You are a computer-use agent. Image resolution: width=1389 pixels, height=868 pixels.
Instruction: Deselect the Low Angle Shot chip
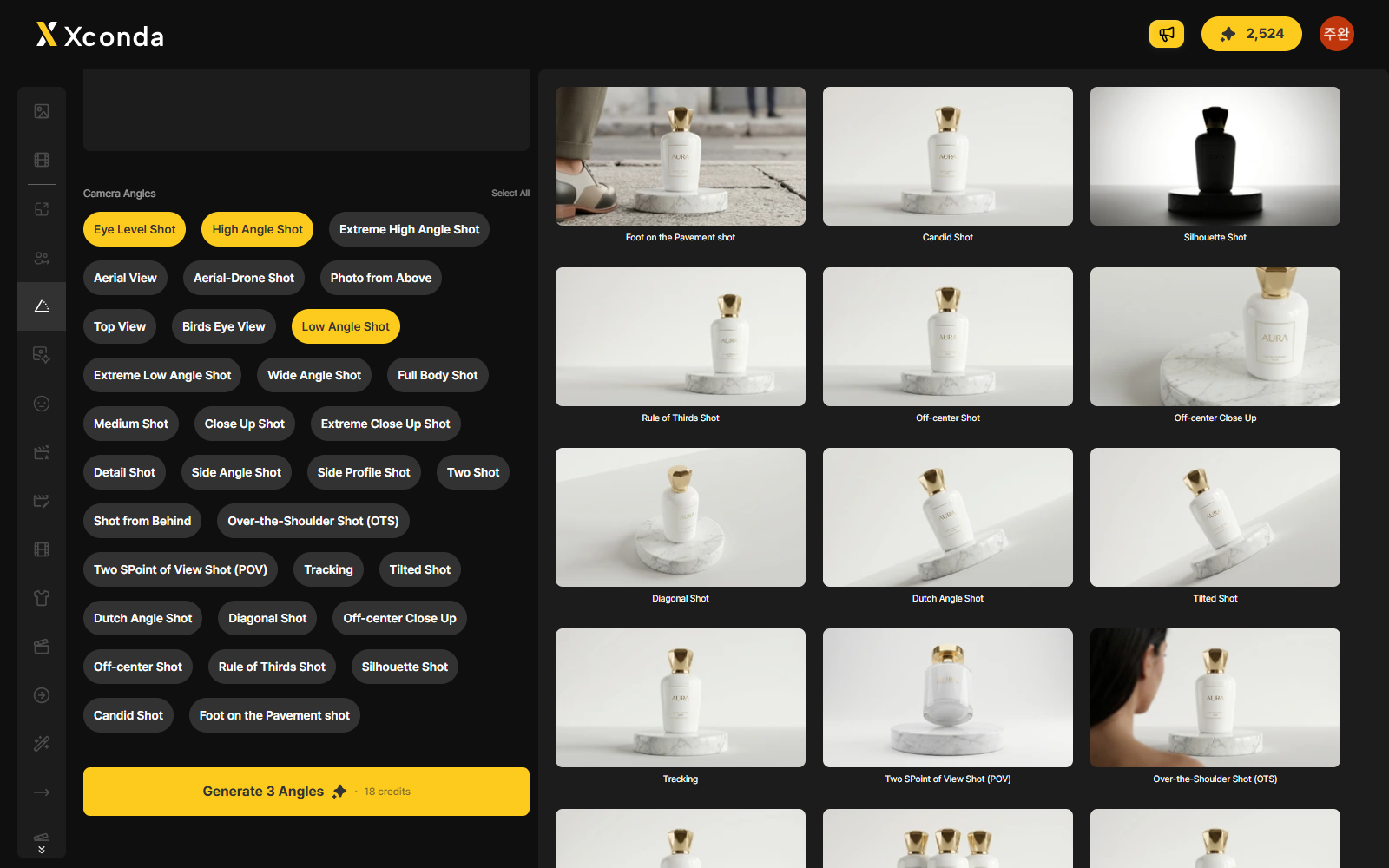346,326
